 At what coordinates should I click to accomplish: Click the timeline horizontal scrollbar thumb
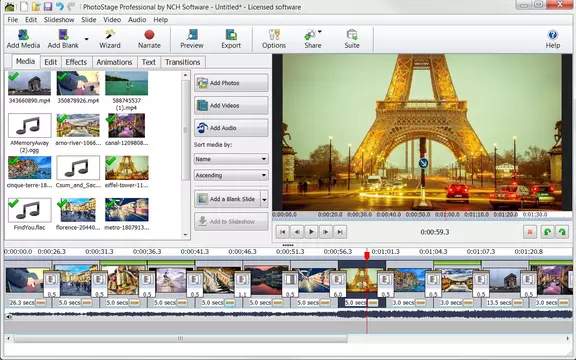click(x=180, y=338)
